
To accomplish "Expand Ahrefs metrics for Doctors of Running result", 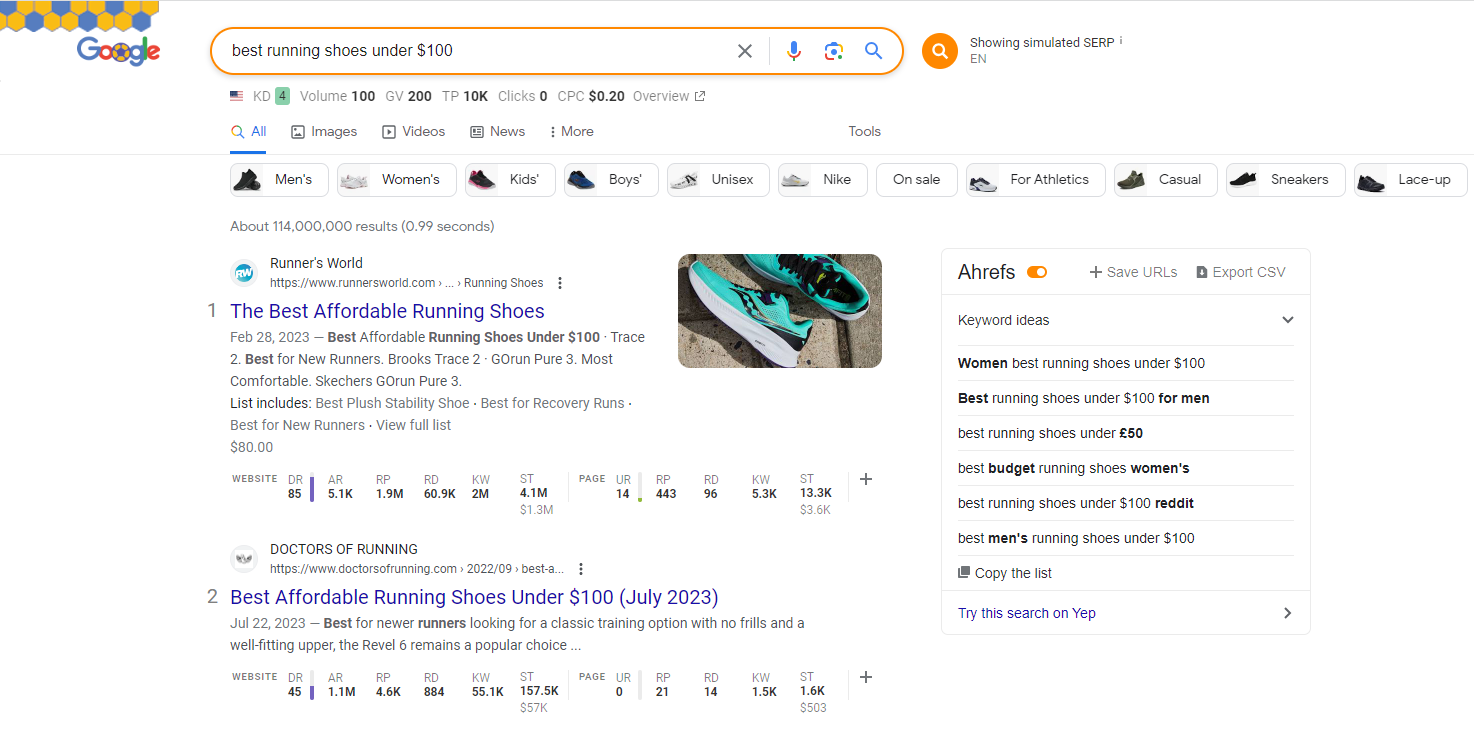I will click(866, 677).
